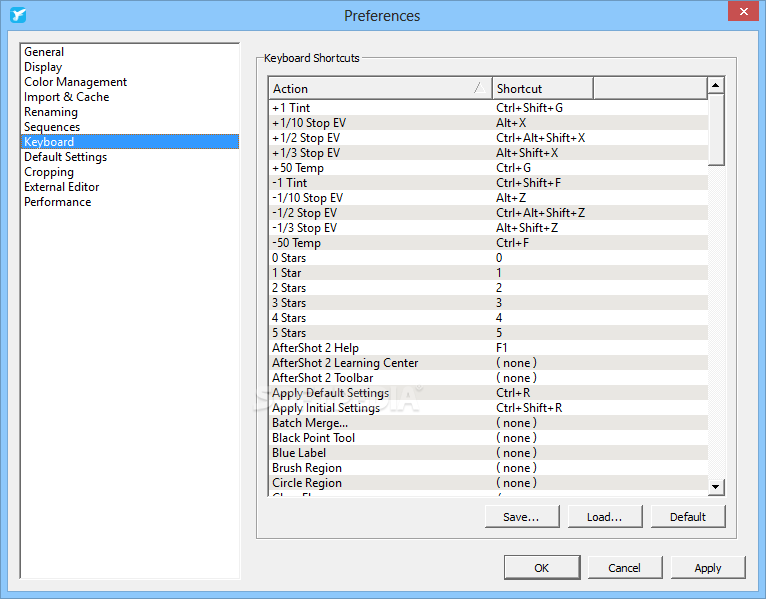The image size is (766, 599).
Task: Select the '0 Stars' action row
Action: point(489,258)
